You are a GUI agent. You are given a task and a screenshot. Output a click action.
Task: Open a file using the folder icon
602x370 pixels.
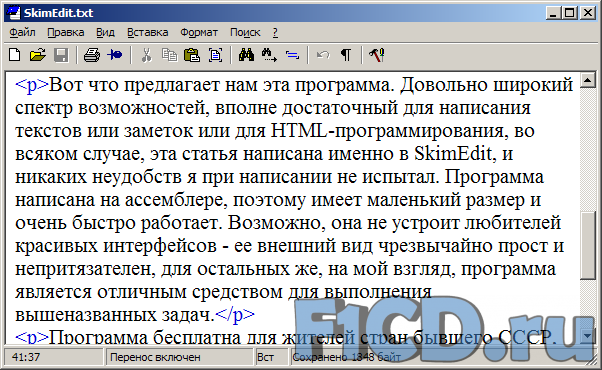[38, 55]
